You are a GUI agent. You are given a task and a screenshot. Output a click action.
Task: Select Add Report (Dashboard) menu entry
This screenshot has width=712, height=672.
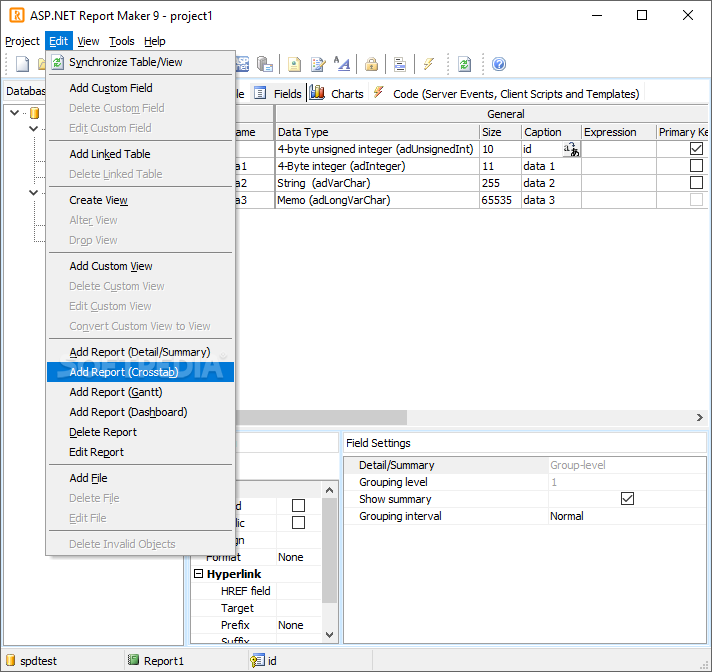[x=140, y=412]
